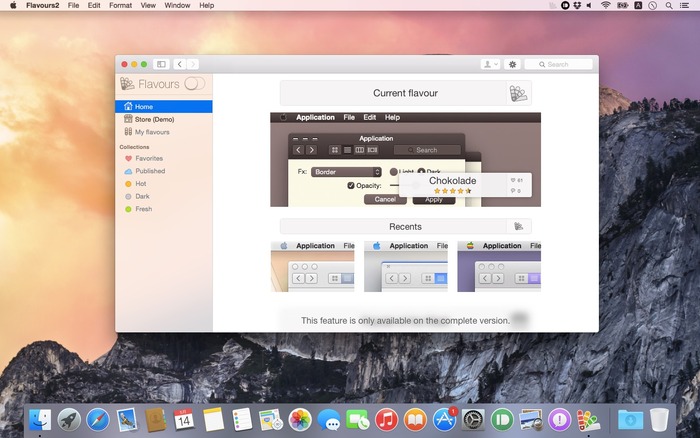Open Contacts from the dock
Screen dimensions: 700x438
(x=155, y=420)
